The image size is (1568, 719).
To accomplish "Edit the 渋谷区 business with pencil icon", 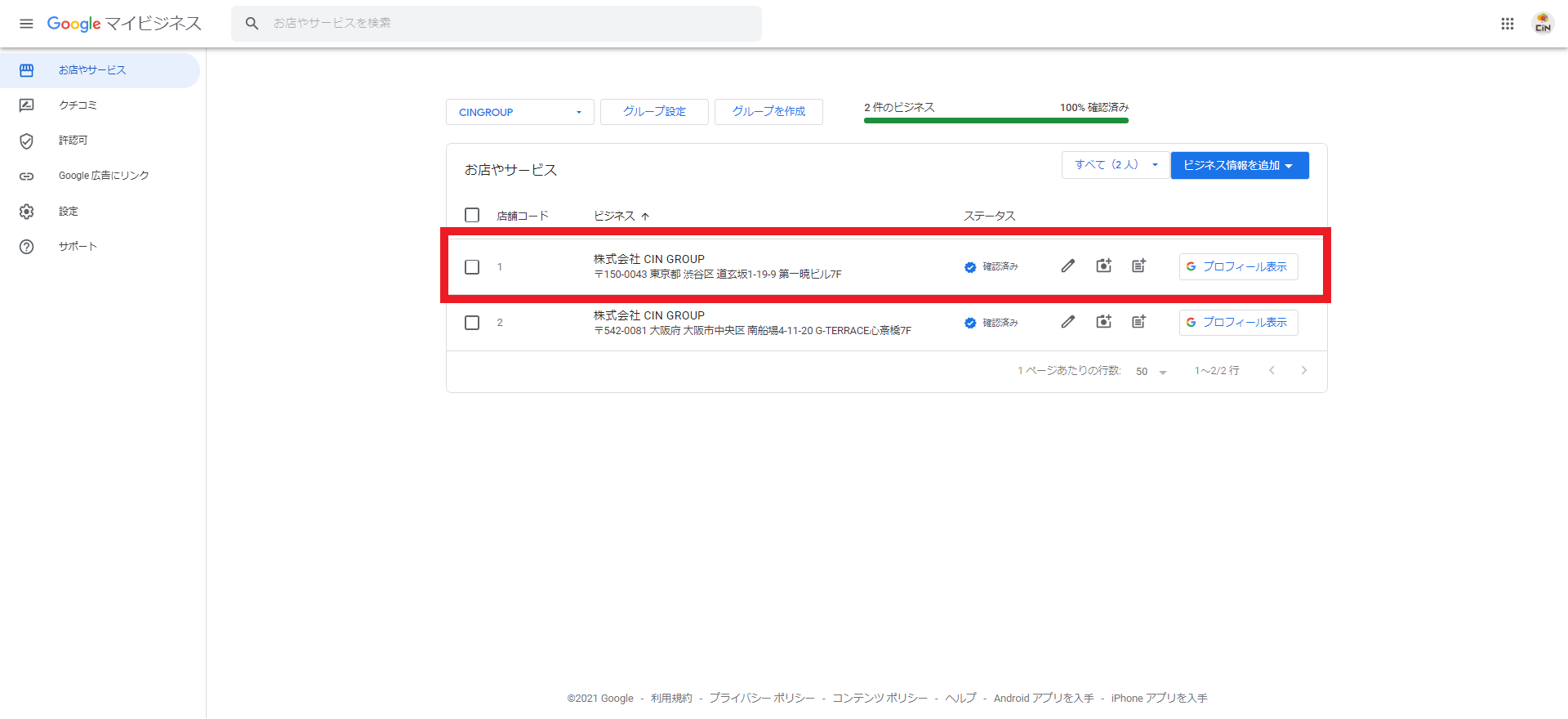I will [1068, 266].
